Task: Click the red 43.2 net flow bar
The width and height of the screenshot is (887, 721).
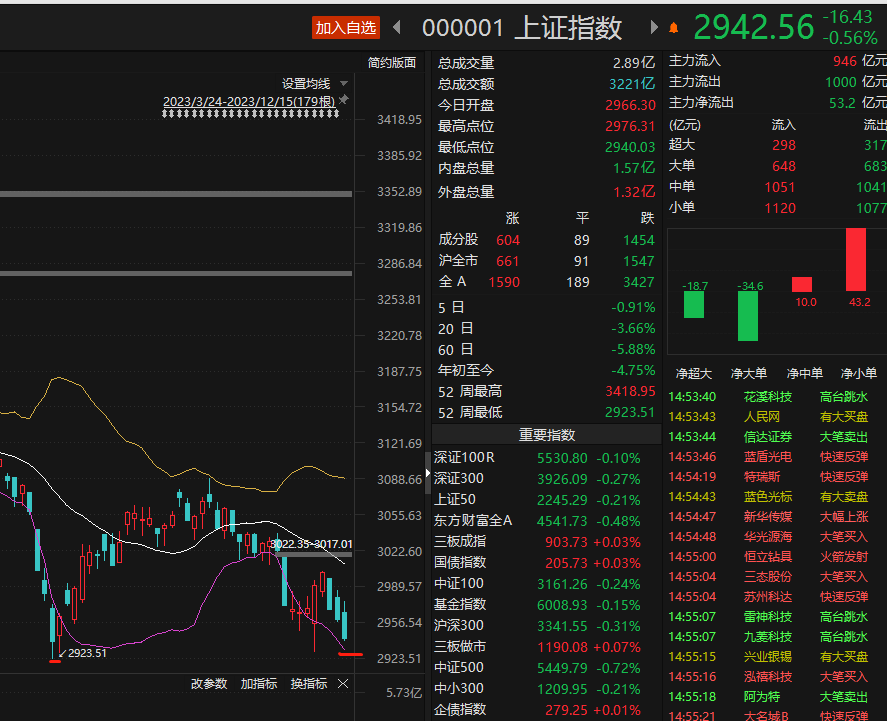Action: tap(856, 260)
